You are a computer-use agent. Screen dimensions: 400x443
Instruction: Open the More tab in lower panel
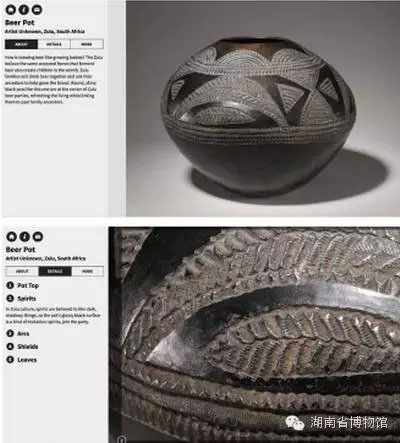pos(88,271)
